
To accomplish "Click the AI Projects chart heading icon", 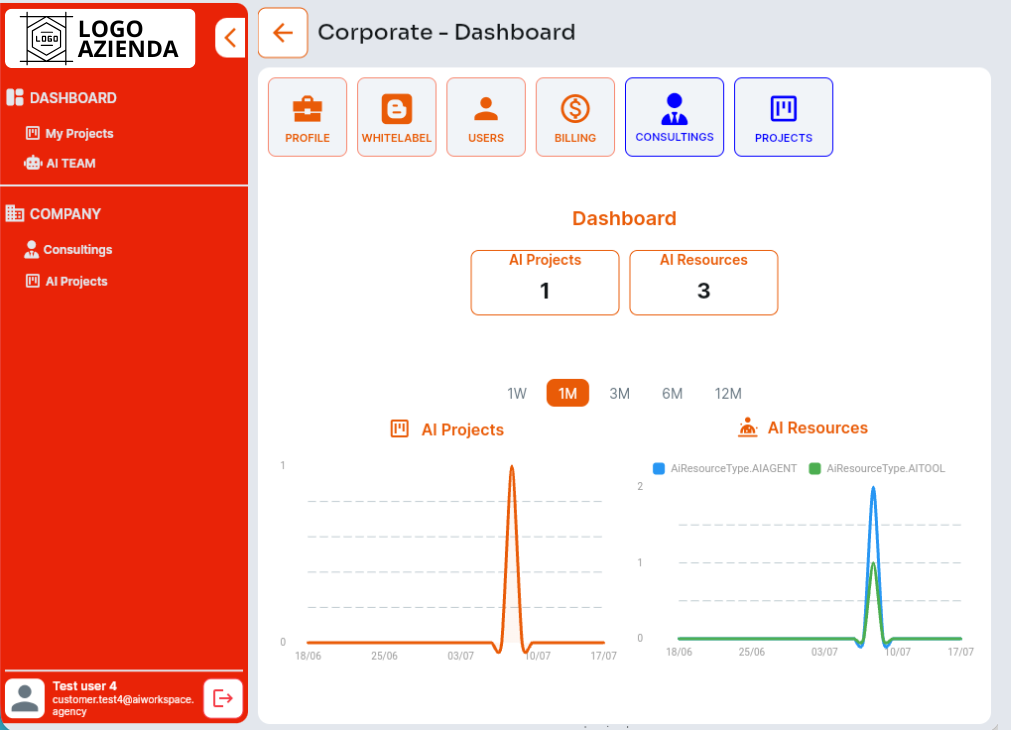I will pos(400,429).
